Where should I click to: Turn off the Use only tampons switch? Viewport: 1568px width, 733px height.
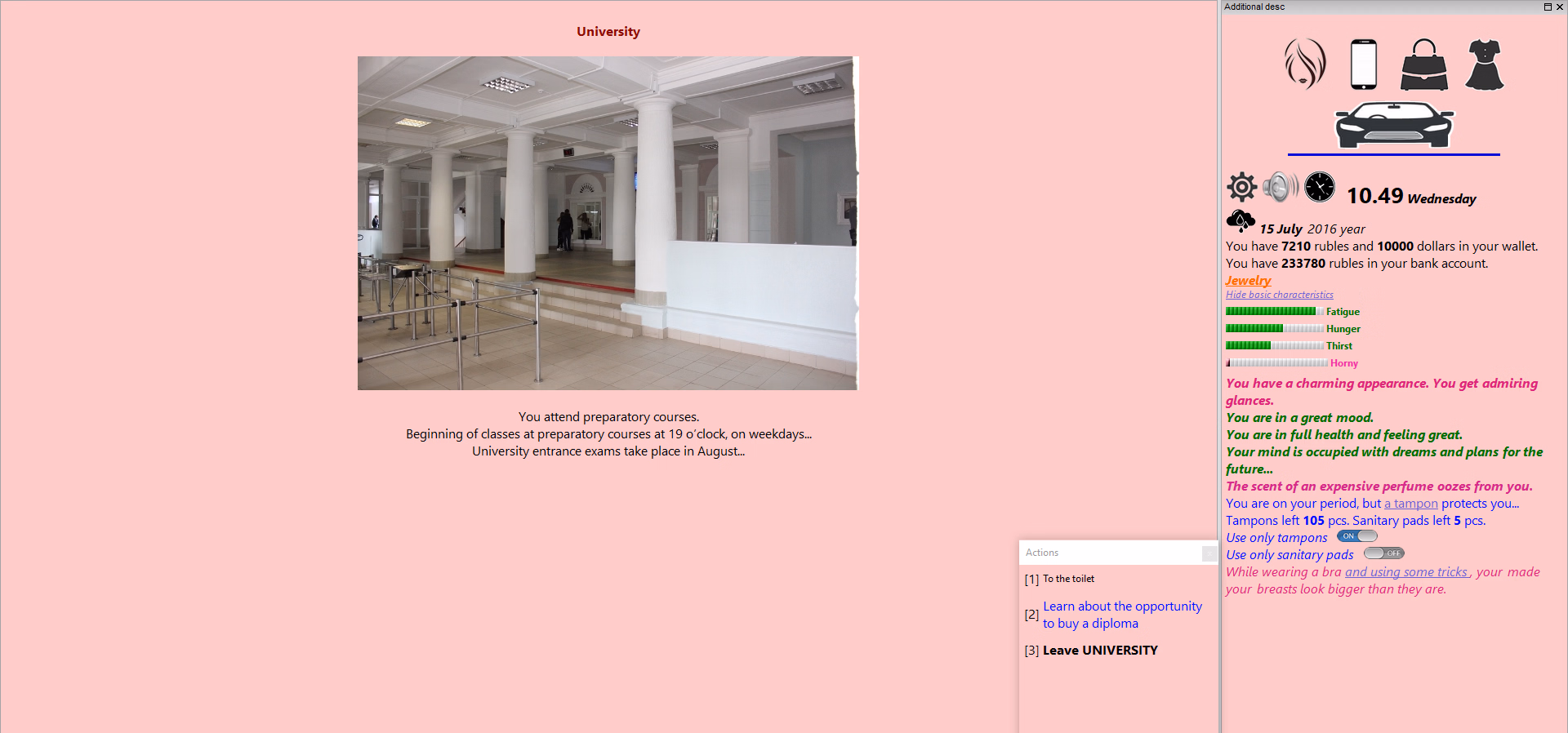point(1357,536)
